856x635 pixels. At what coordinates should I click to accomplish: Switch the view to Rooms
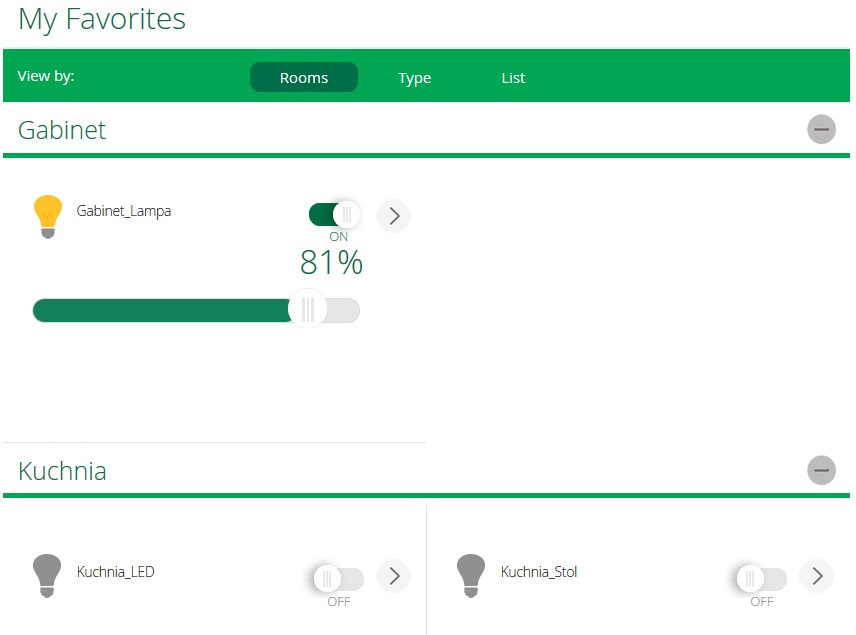304,77
